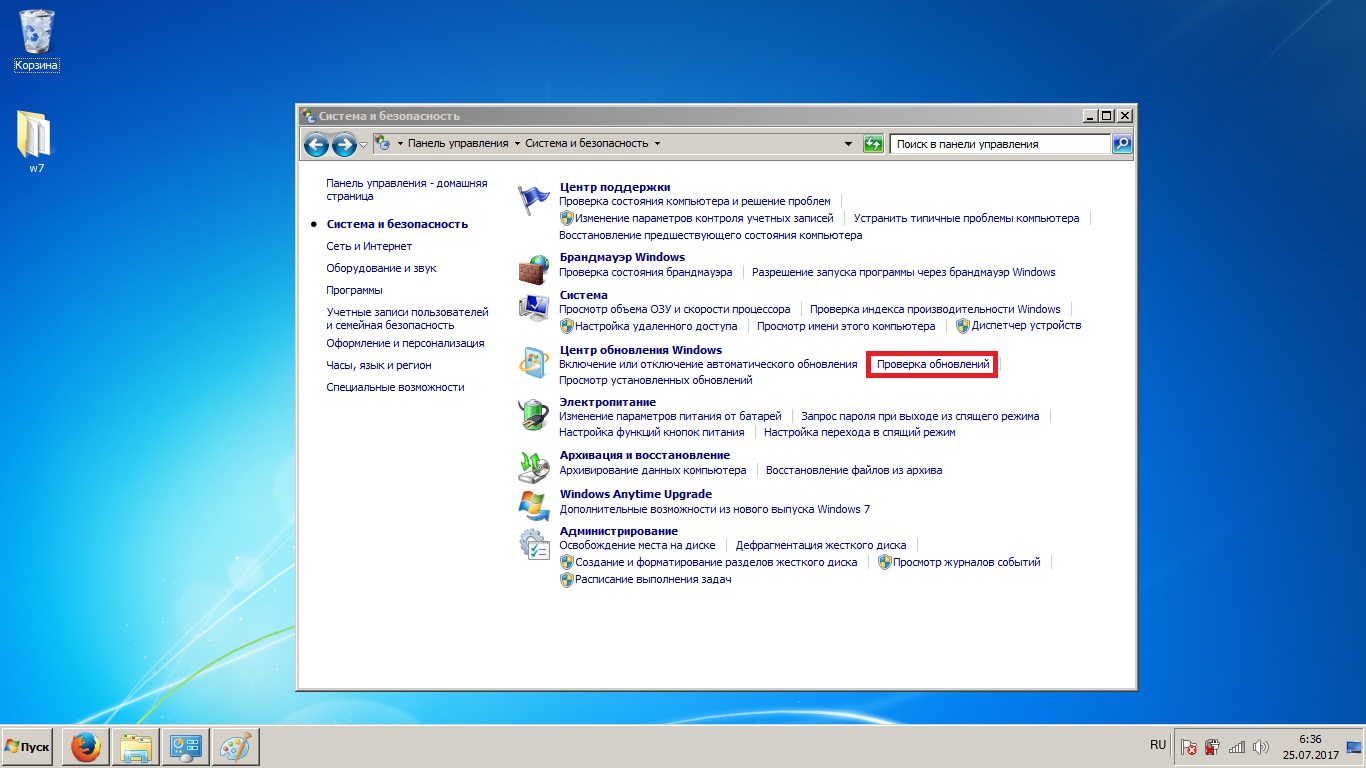Click the control panel icon in the address bar
Screen dimensions: 1366x768
(382, 143)
